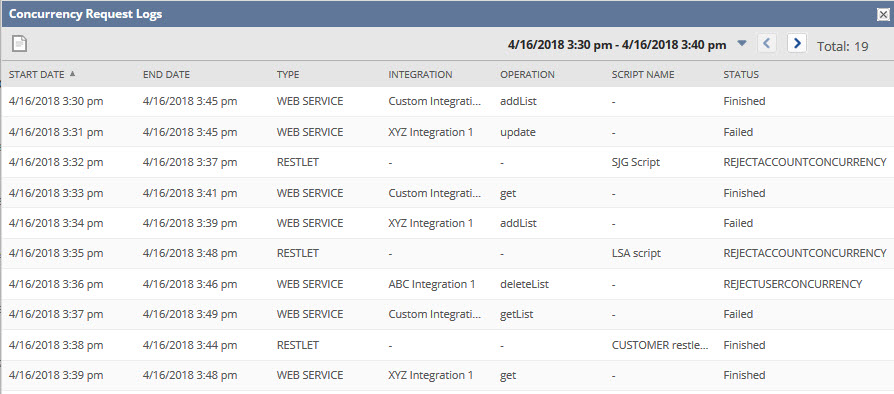Click the LSA script name cell
894x394 pixels.
[636, 253]
